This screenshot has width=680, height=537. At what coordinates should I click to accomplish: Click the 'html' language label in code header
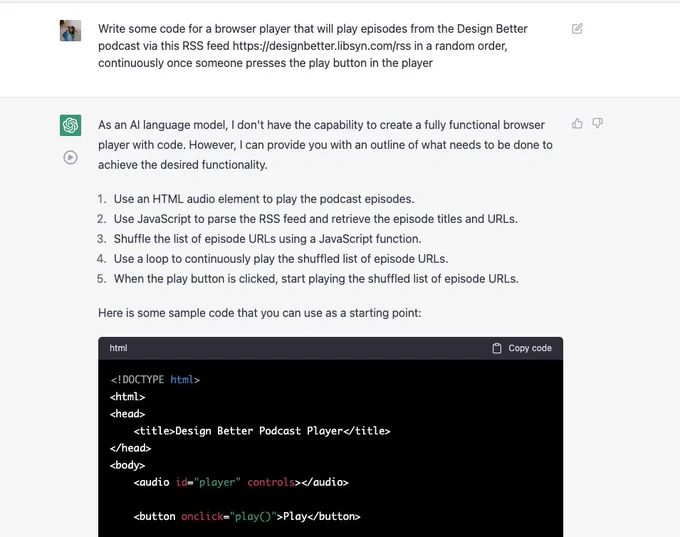coord(118,348)
